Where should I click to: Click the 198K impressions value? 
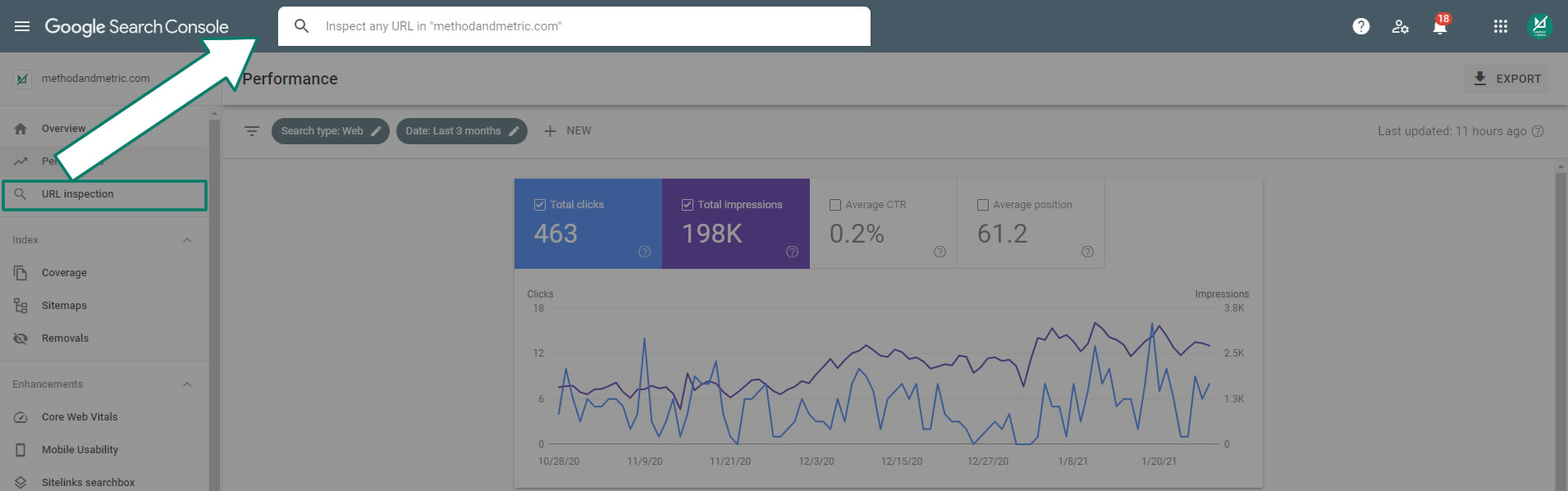point(711,234)
